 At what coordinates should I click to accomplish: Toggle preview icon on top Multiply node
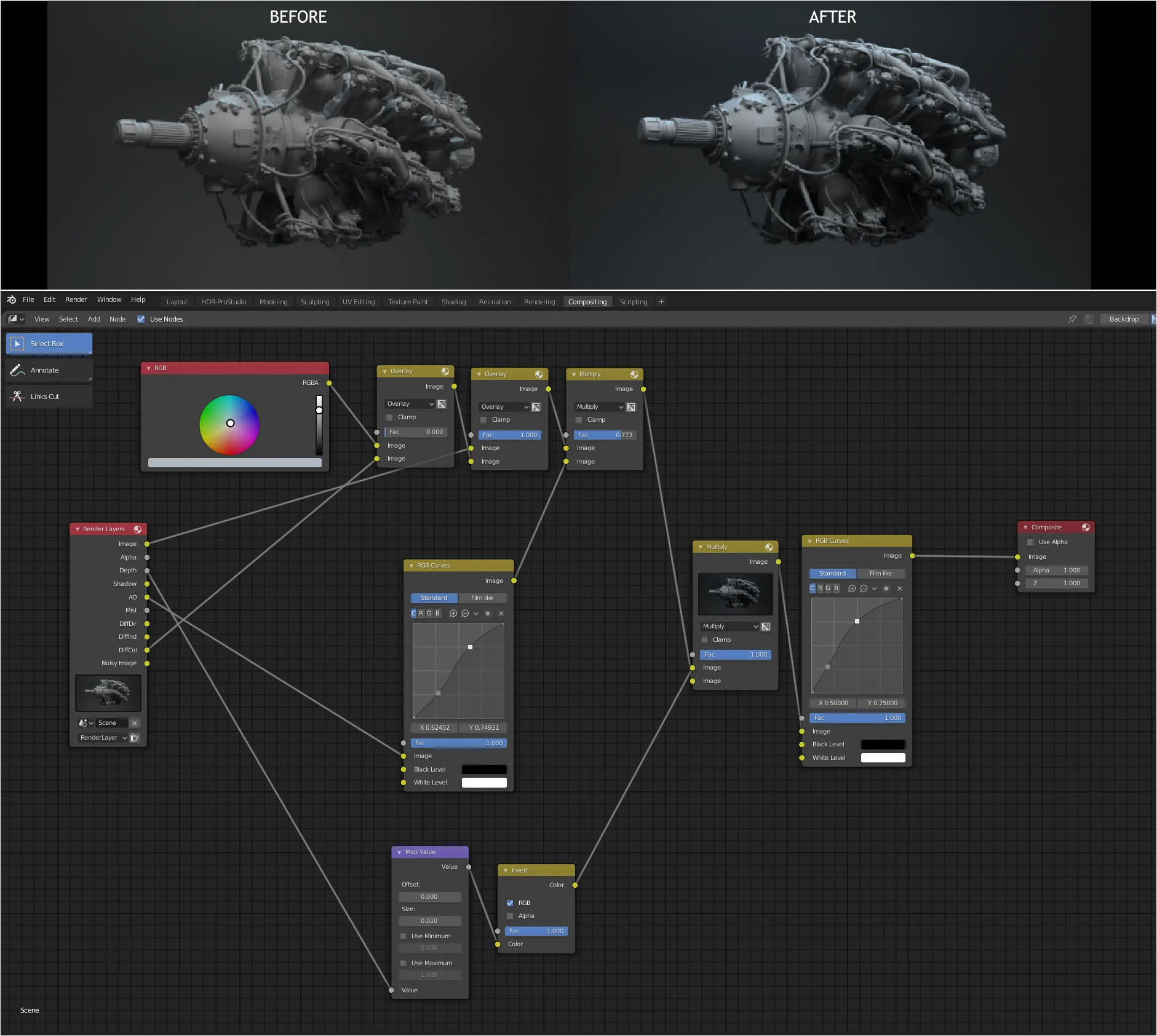pyautogui.click(x=634, y=374)
